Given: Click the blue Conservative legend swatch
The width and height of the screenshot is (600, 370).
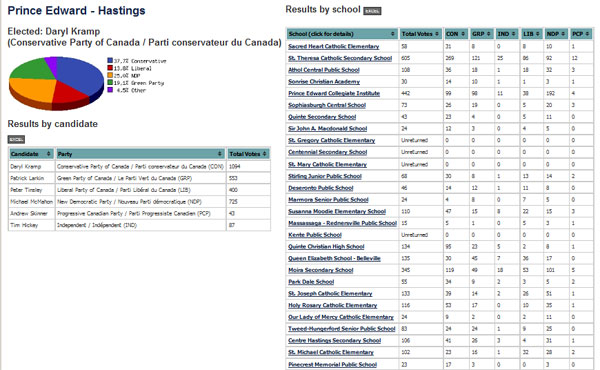Looking at the screenshot, I should 110,60.
